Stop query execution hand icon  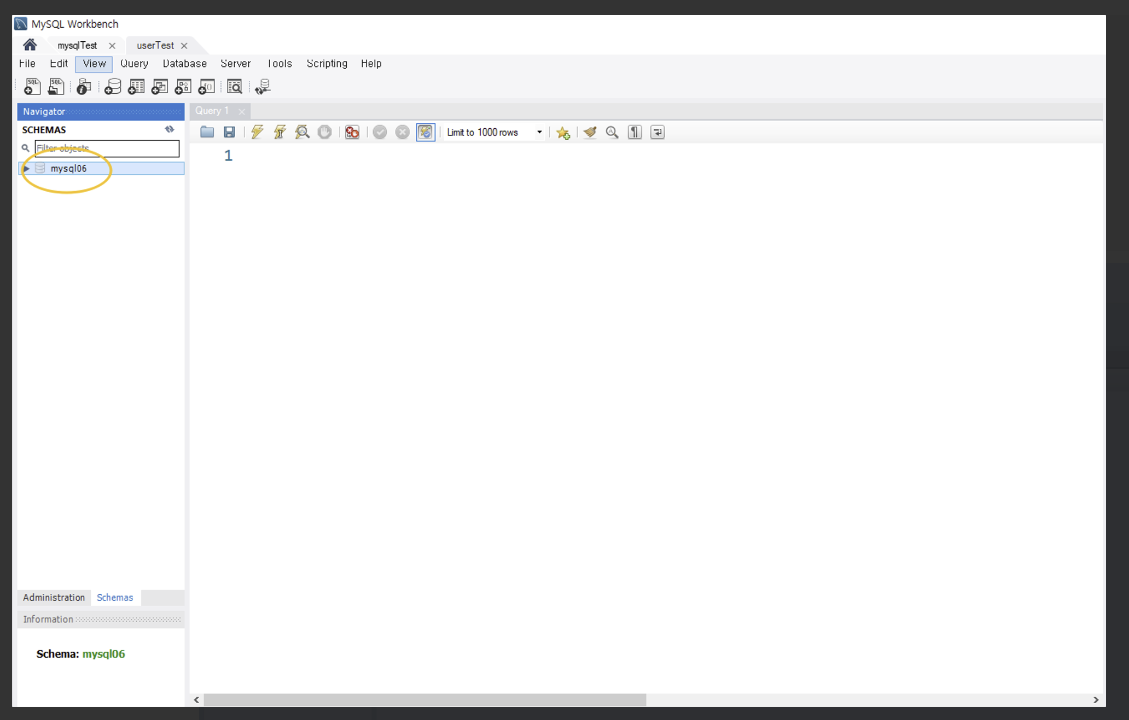pyautogui.click(x=325, y=132)
